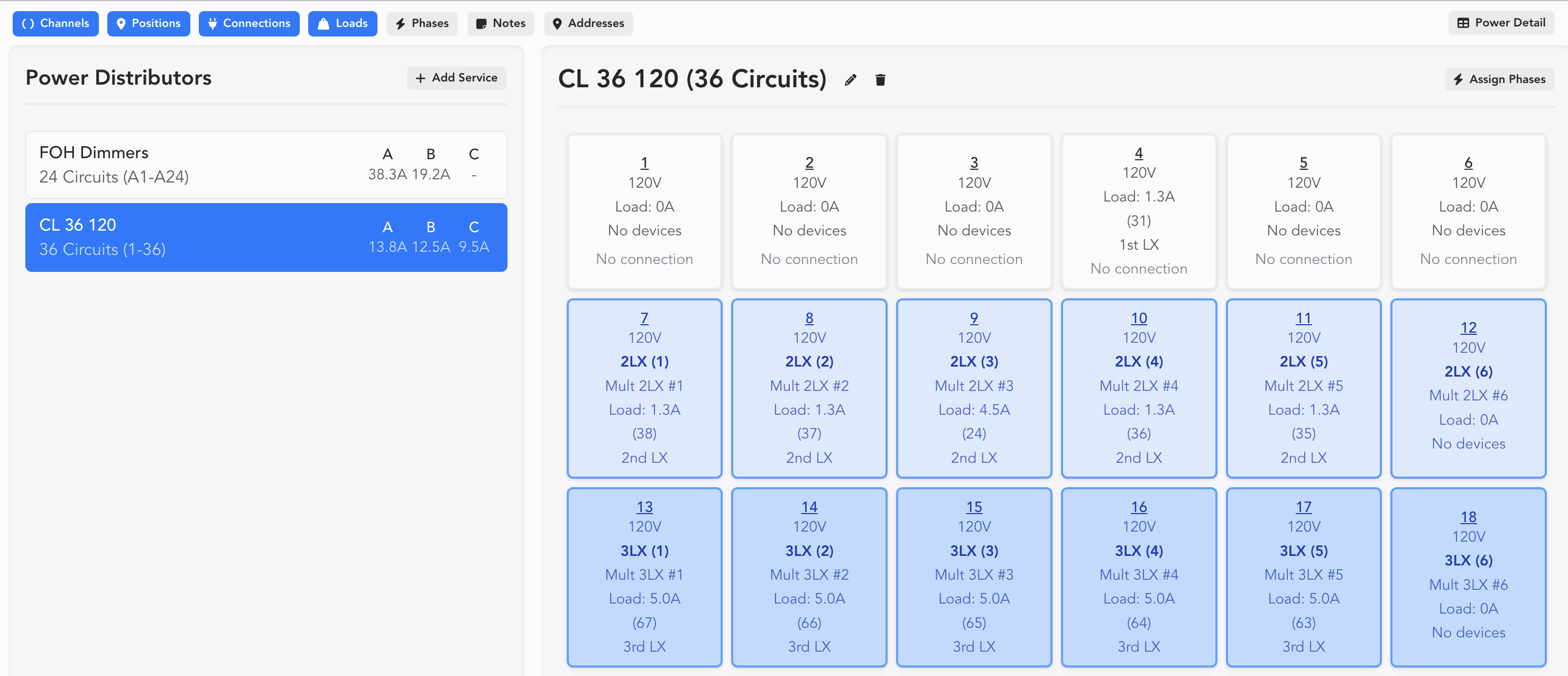Open circuit 14 link
The height and width of the screenshot is (676, 1568).
click(809, 507)
